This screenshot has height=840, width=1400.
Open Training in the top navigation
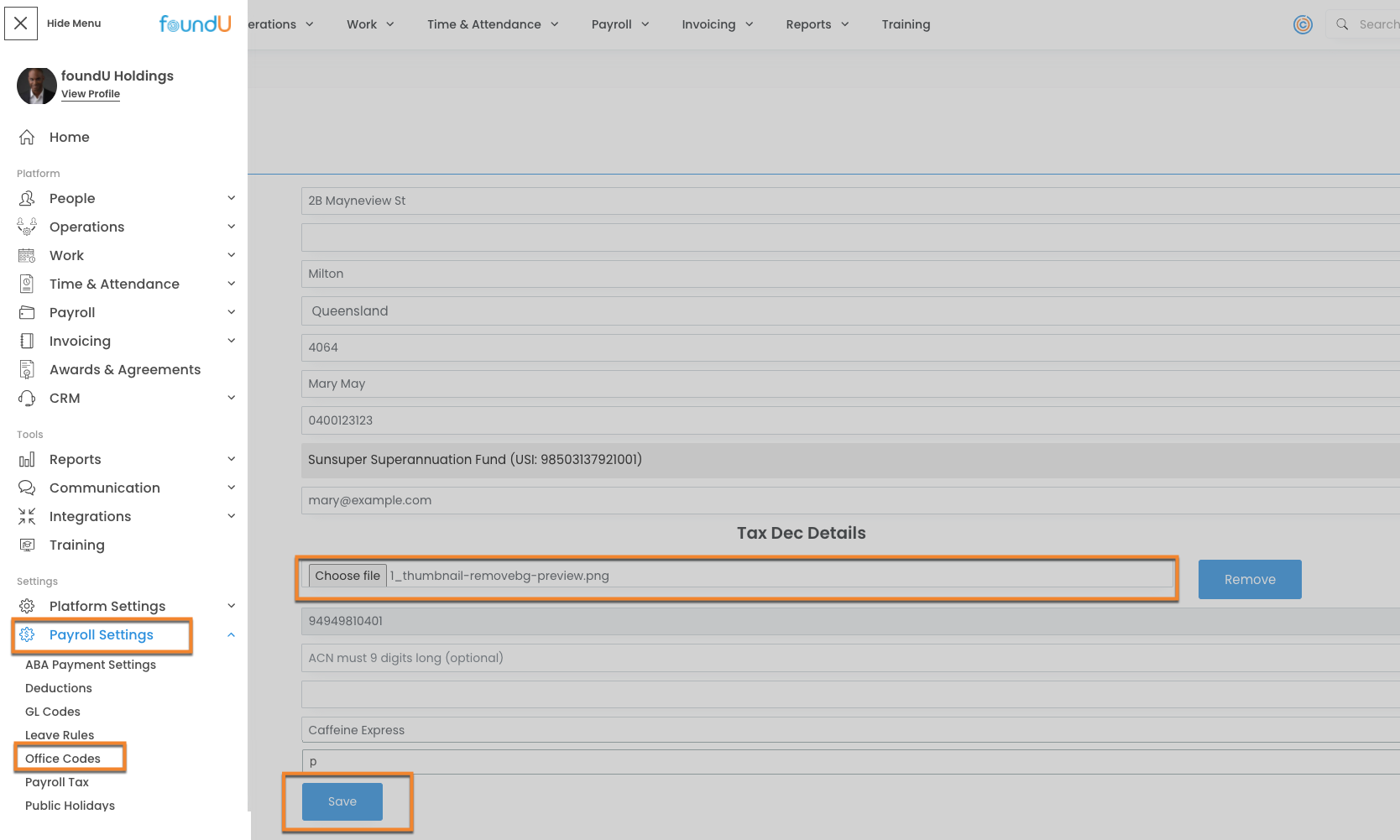click(x=906, y=24)
